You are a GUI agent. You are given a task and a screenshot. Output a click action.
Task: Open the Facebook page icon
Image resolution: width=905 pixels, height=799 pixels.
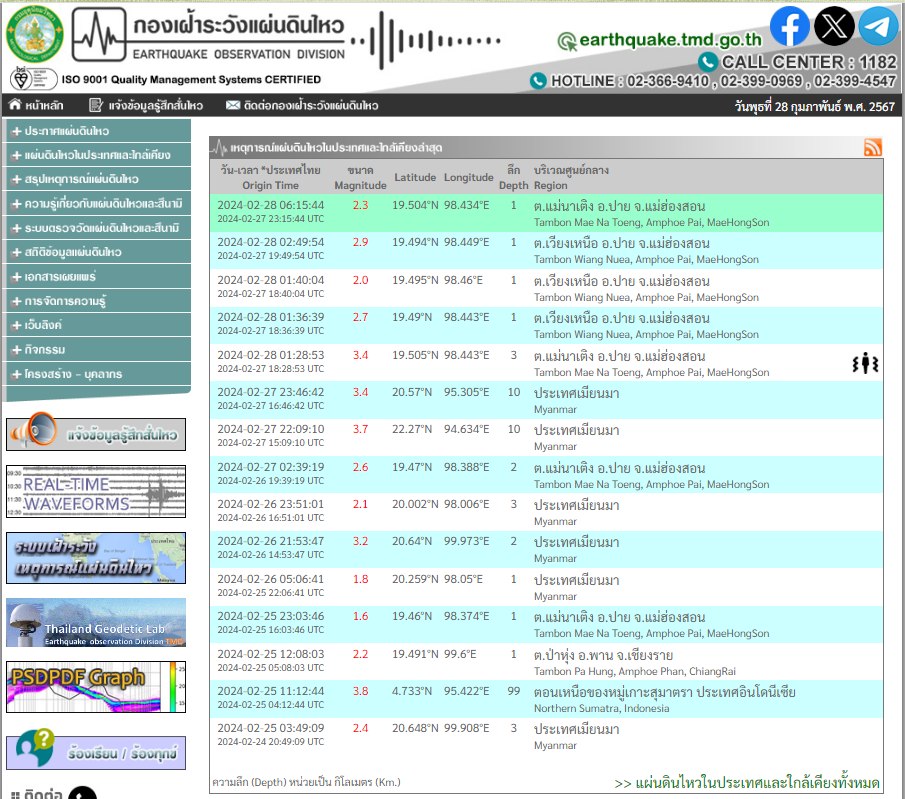click(x=789, y=27)
